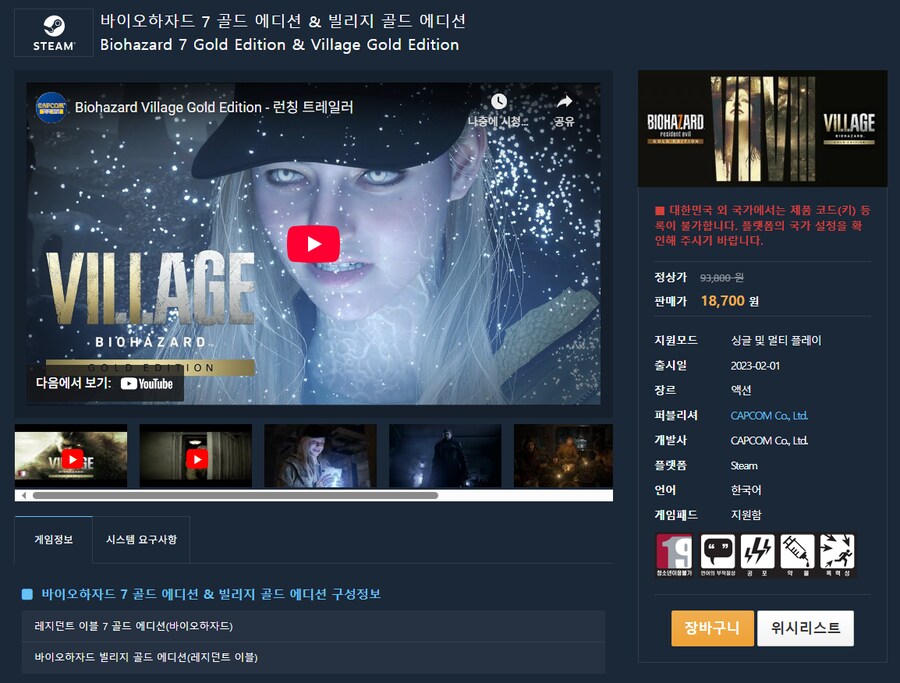This screenshot has width=900, height=683.
Task: Select first trailer thumbnail with Village logo
Action: coord(71,456)
